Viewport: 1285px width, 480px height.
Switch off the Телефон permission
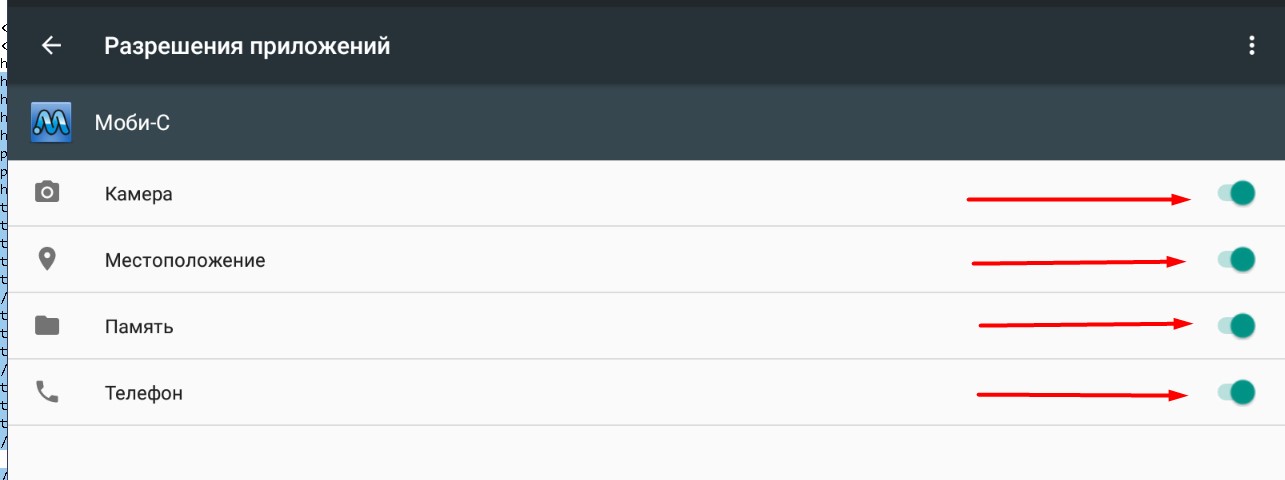tap(1236, 391)
